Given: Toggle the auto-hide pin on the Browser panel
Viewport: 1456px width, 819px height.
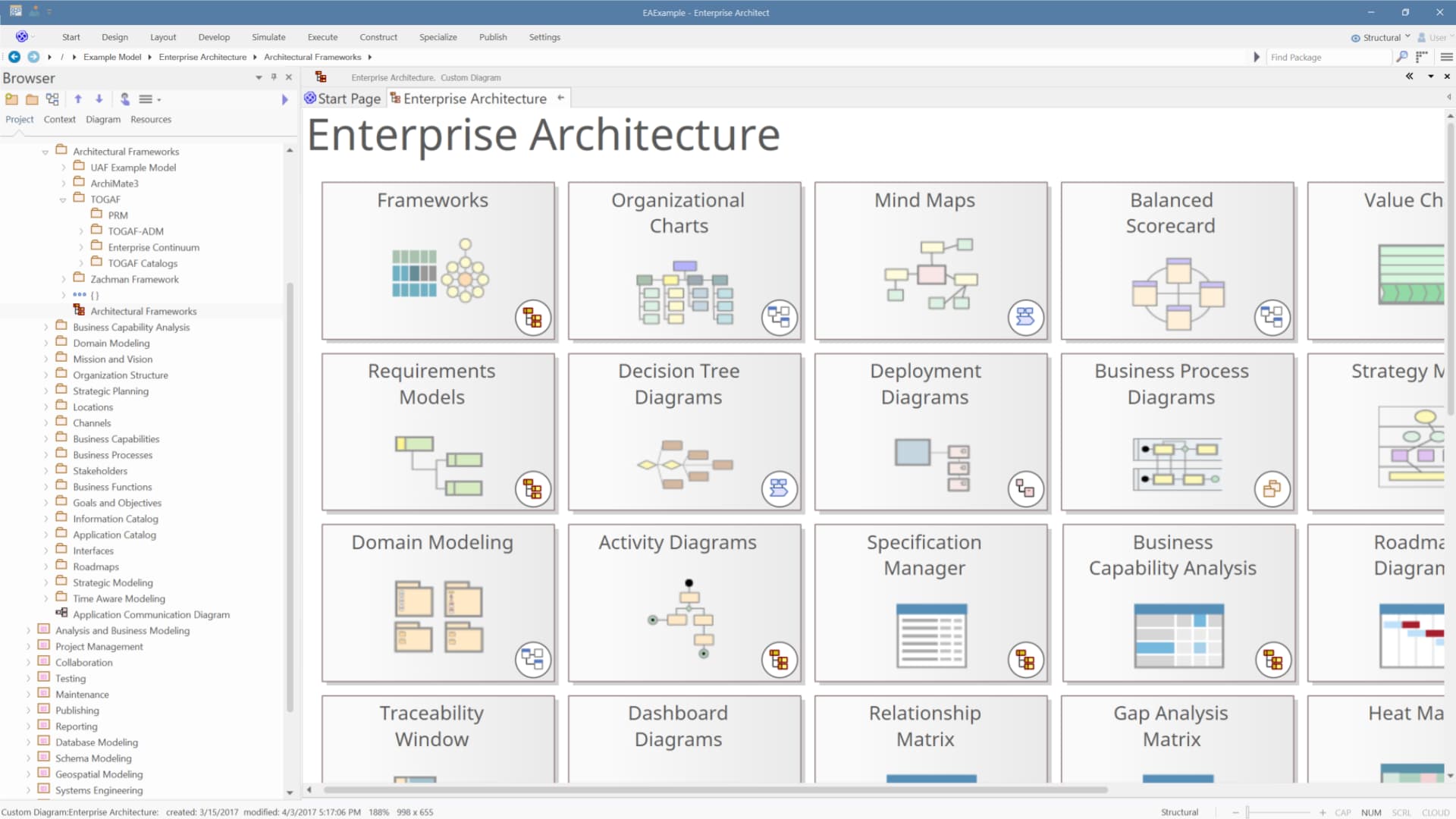Looking at the screenshot, I should pyautogui.click(x=274, y=77).
